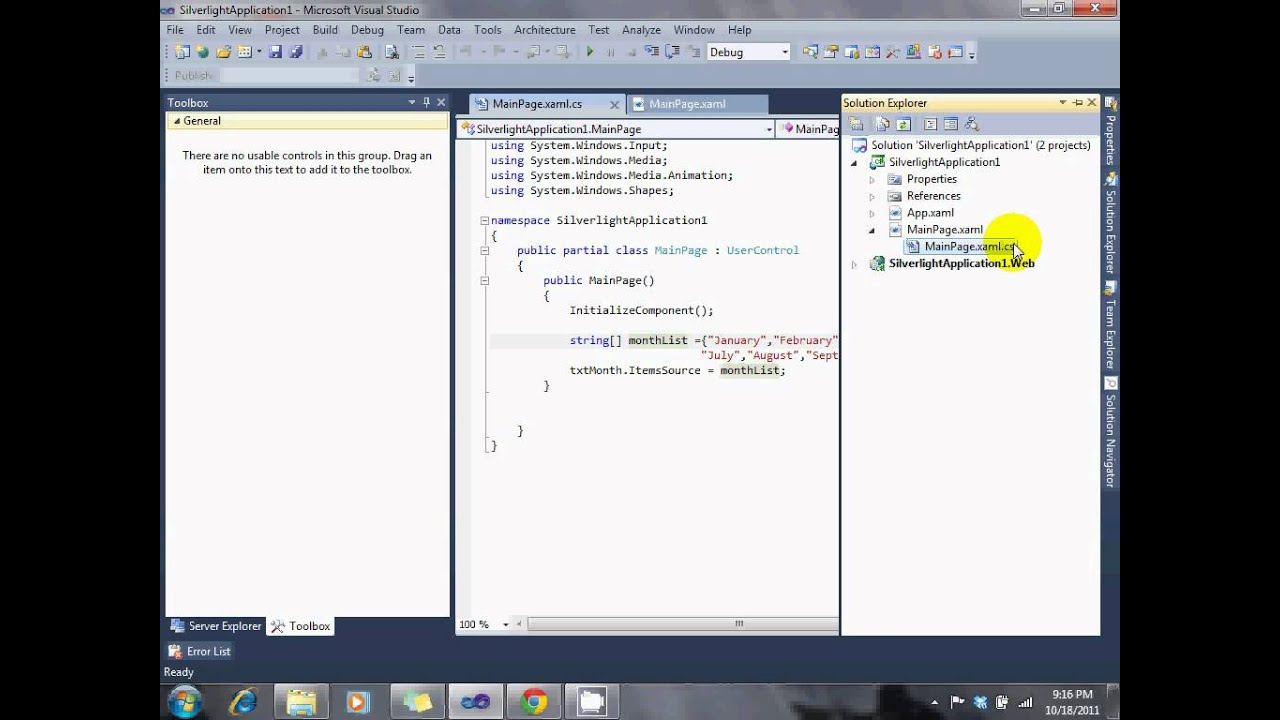Open the Build menu
Viewport: 1280px width, 720px height.
325,30
